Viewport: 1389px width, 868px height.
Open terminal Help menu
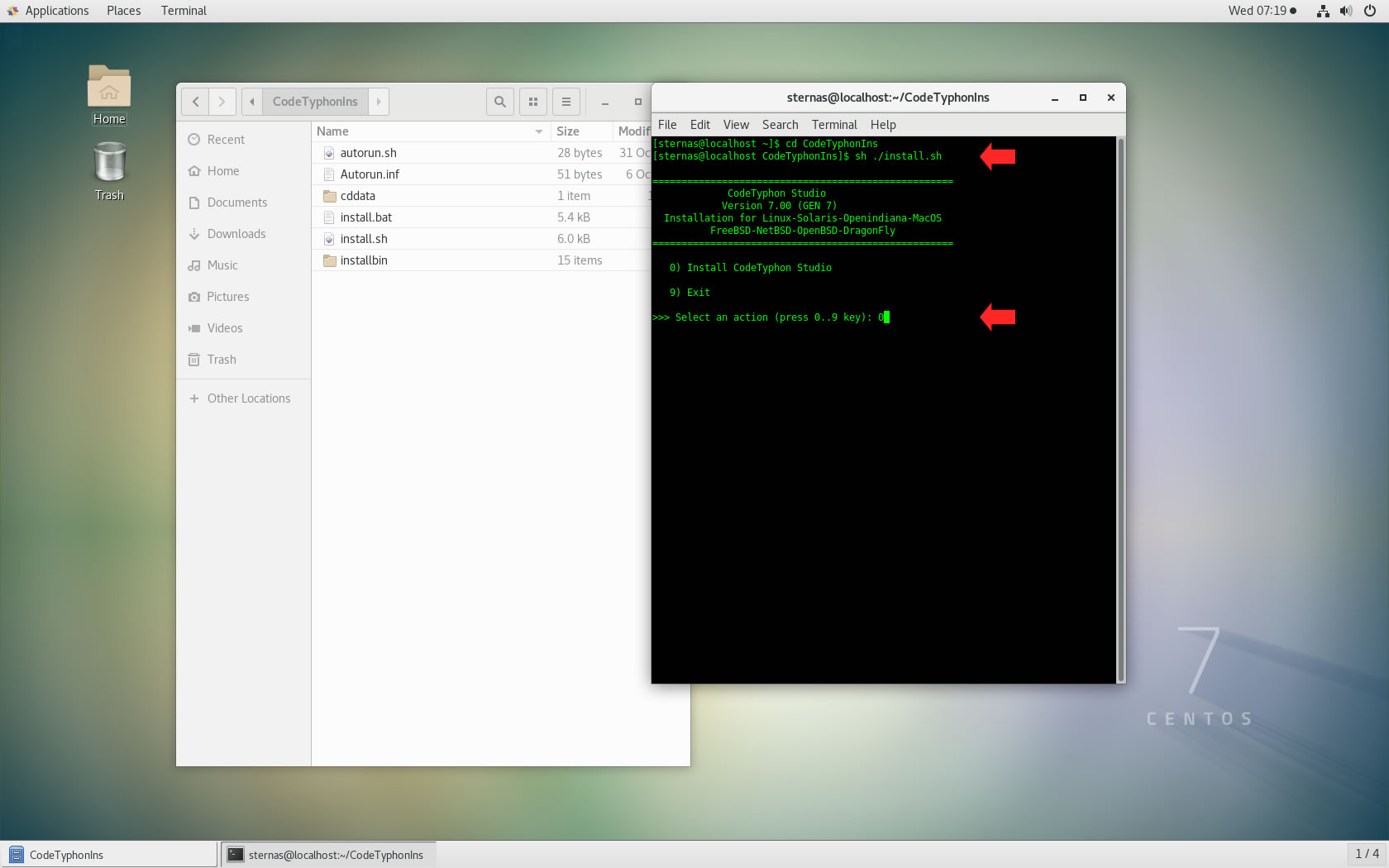883,125
